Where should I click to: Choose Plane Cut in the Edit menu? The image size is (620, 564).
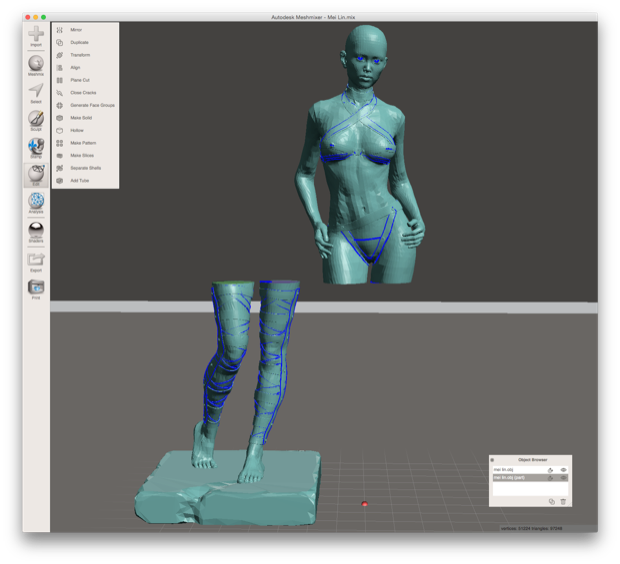85,80
